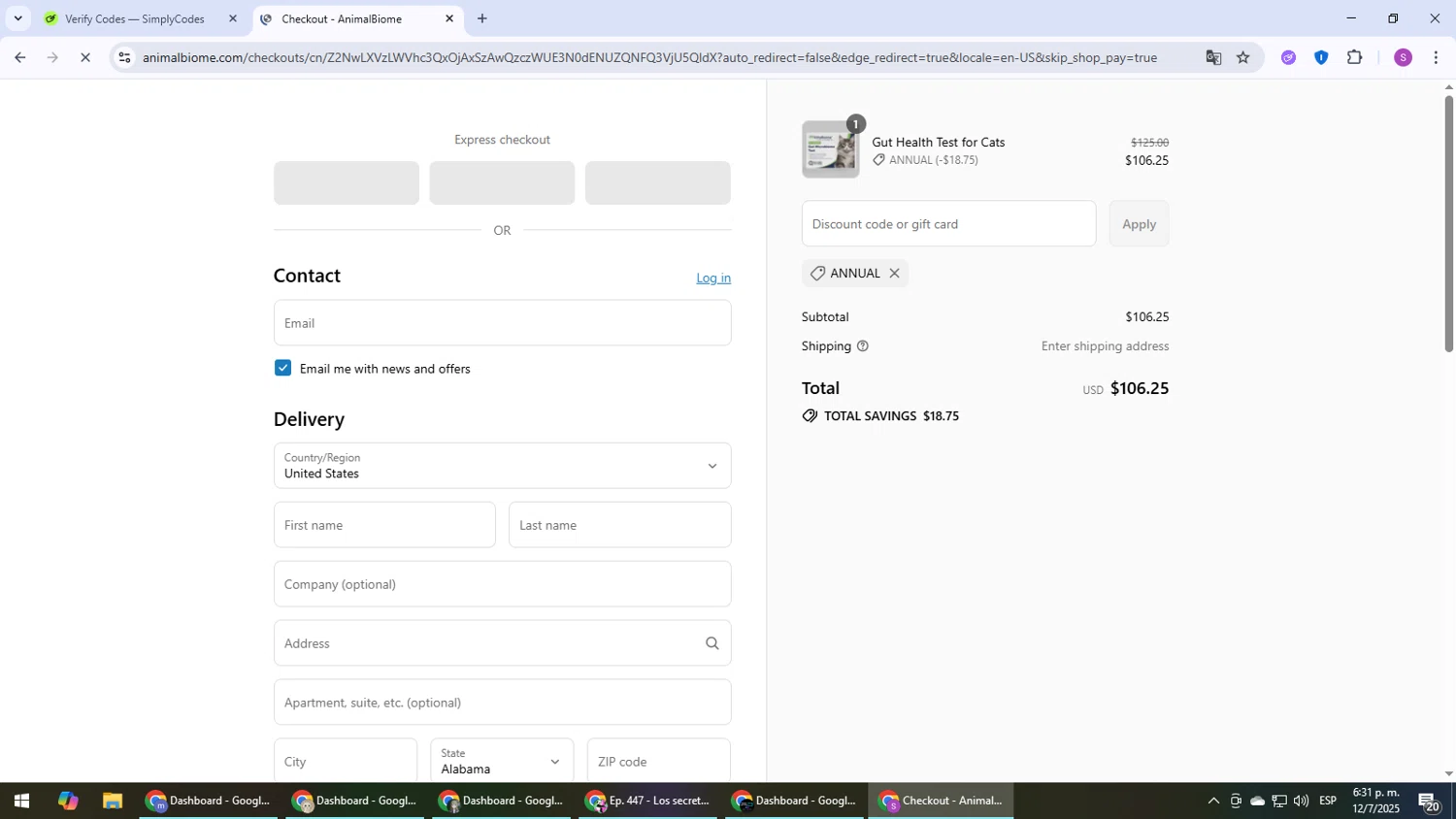1456x819 pixels.
Task: Open Chrome three-dot menu
Action: 1437,58
